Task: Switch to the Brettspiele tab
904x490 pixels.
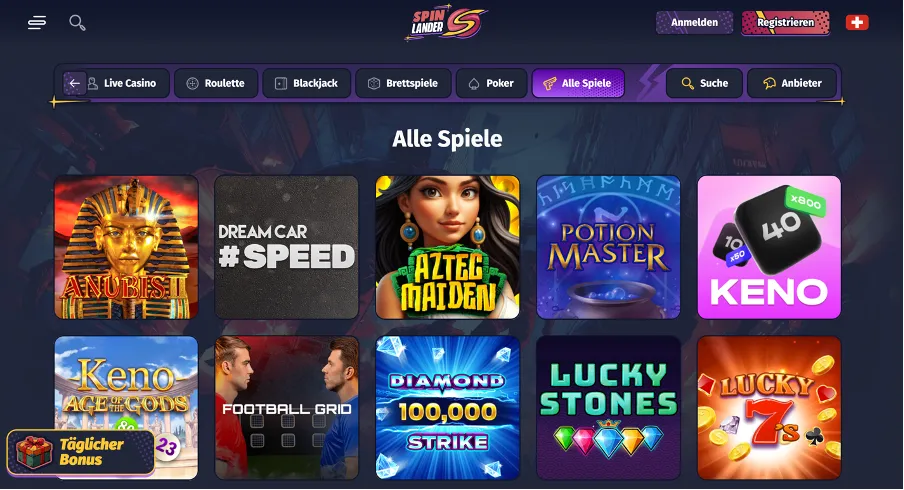Action: pyautogui.click(x=403, y=83)
